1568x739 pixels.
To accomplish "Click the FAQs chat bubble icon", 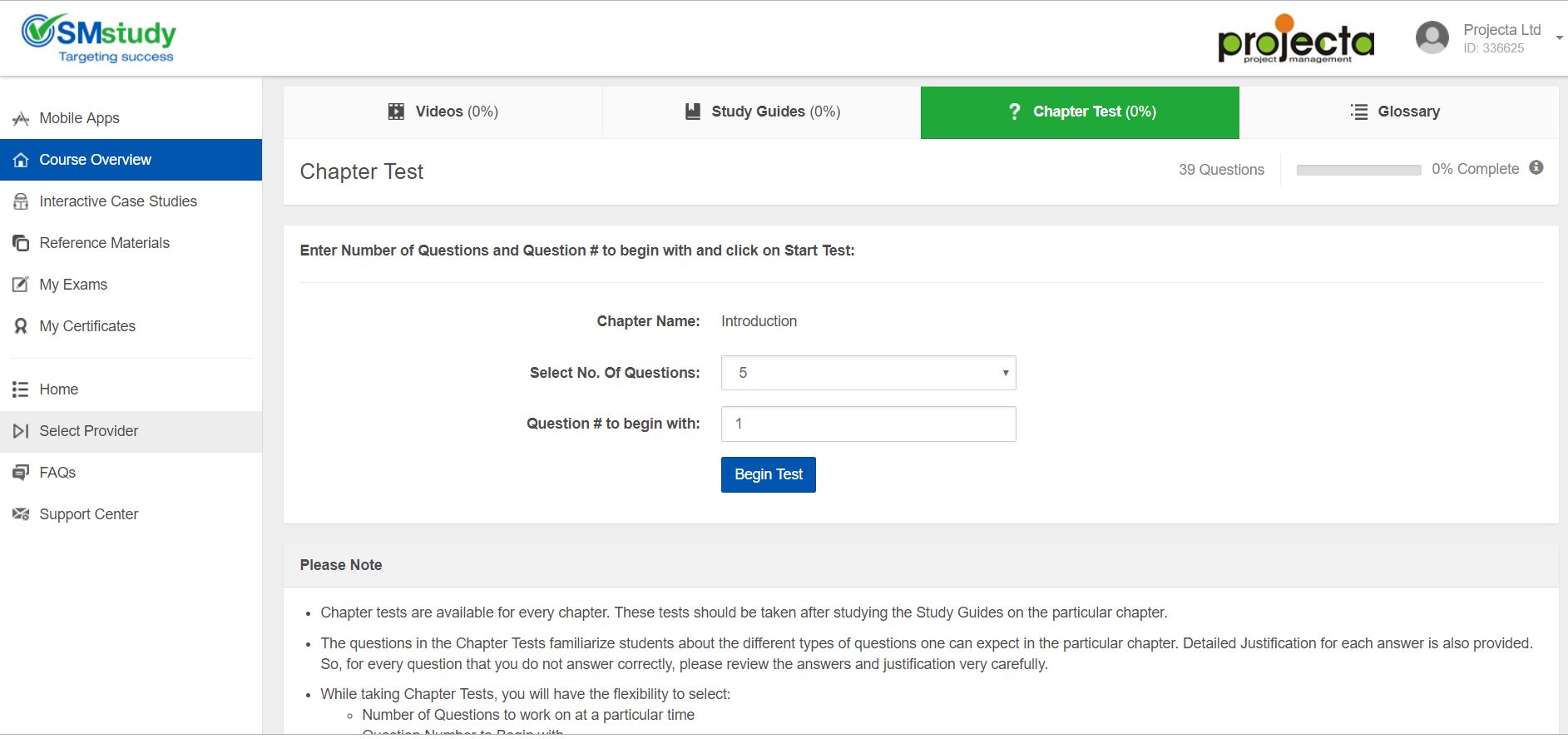I will pyautogui.click(x=21, y=473).
